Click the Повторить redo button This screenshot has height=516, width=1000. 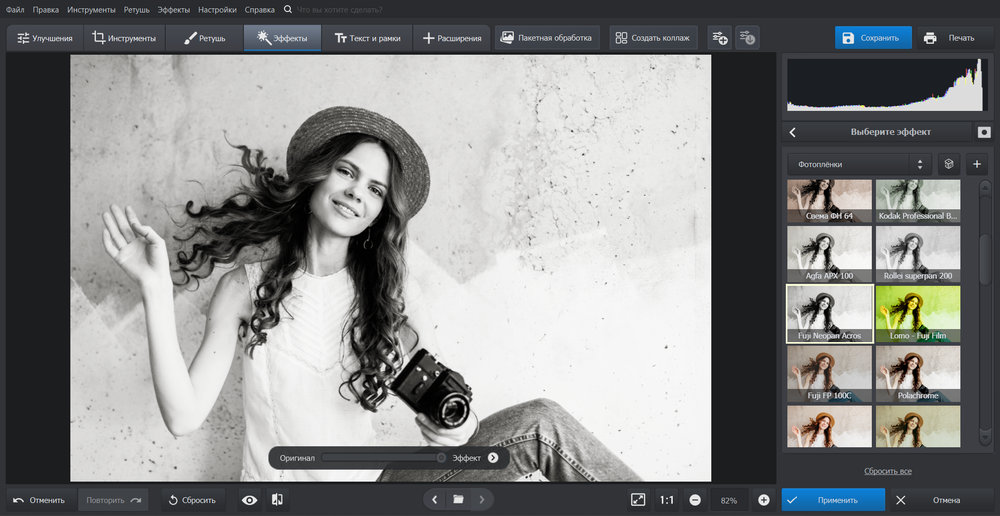coord(114,500)
